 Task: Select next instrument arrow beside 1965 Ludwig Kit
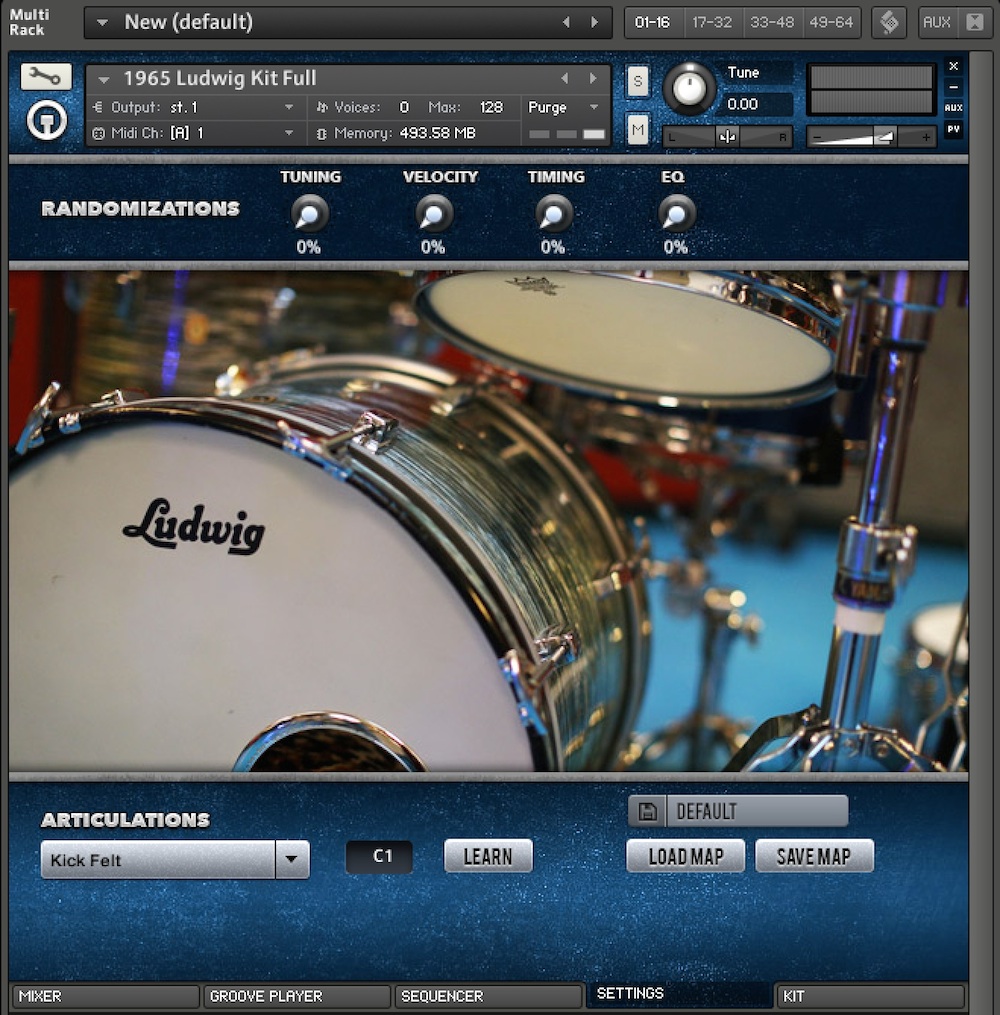tap(594, 78)
